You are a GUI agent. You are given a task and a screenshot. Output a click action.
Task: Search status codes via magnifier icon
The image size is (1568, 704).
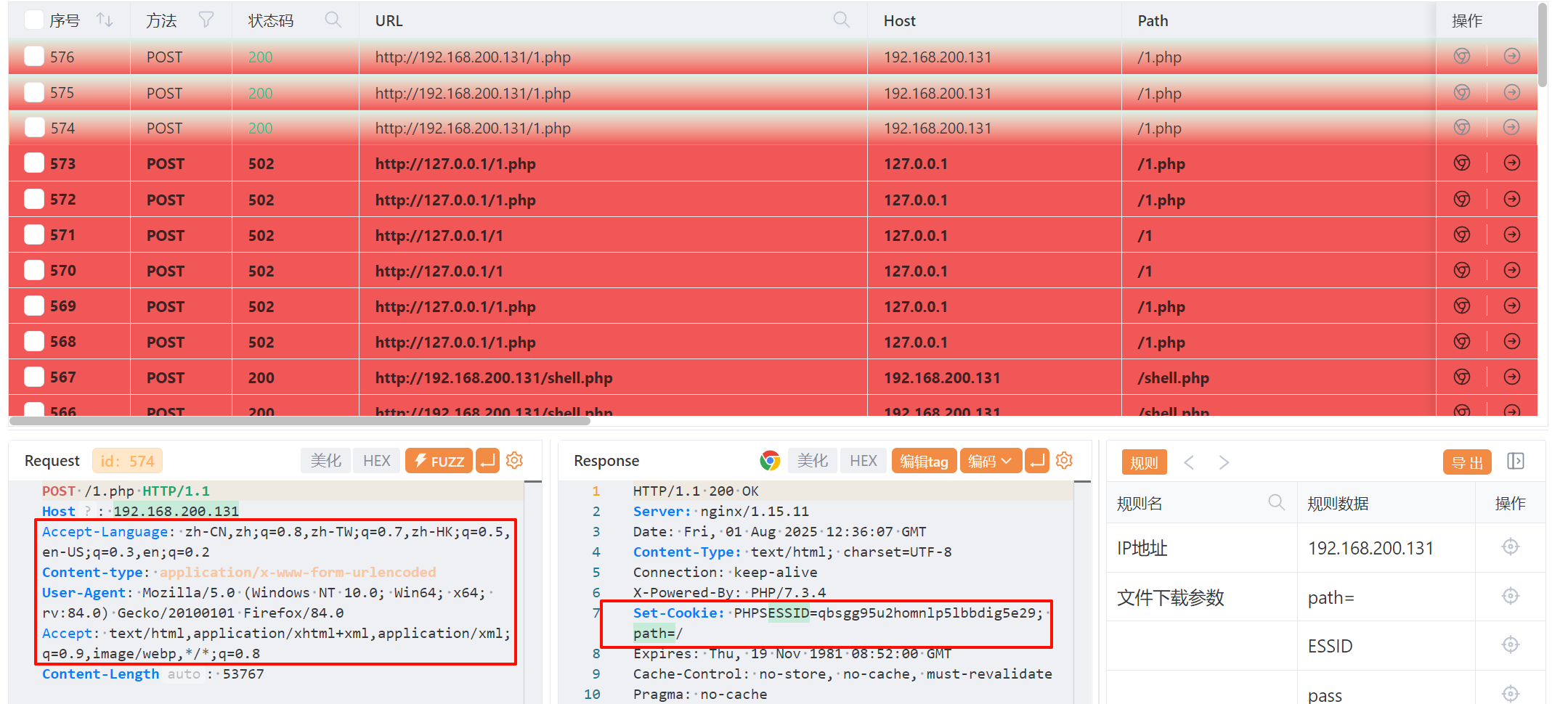333,20
